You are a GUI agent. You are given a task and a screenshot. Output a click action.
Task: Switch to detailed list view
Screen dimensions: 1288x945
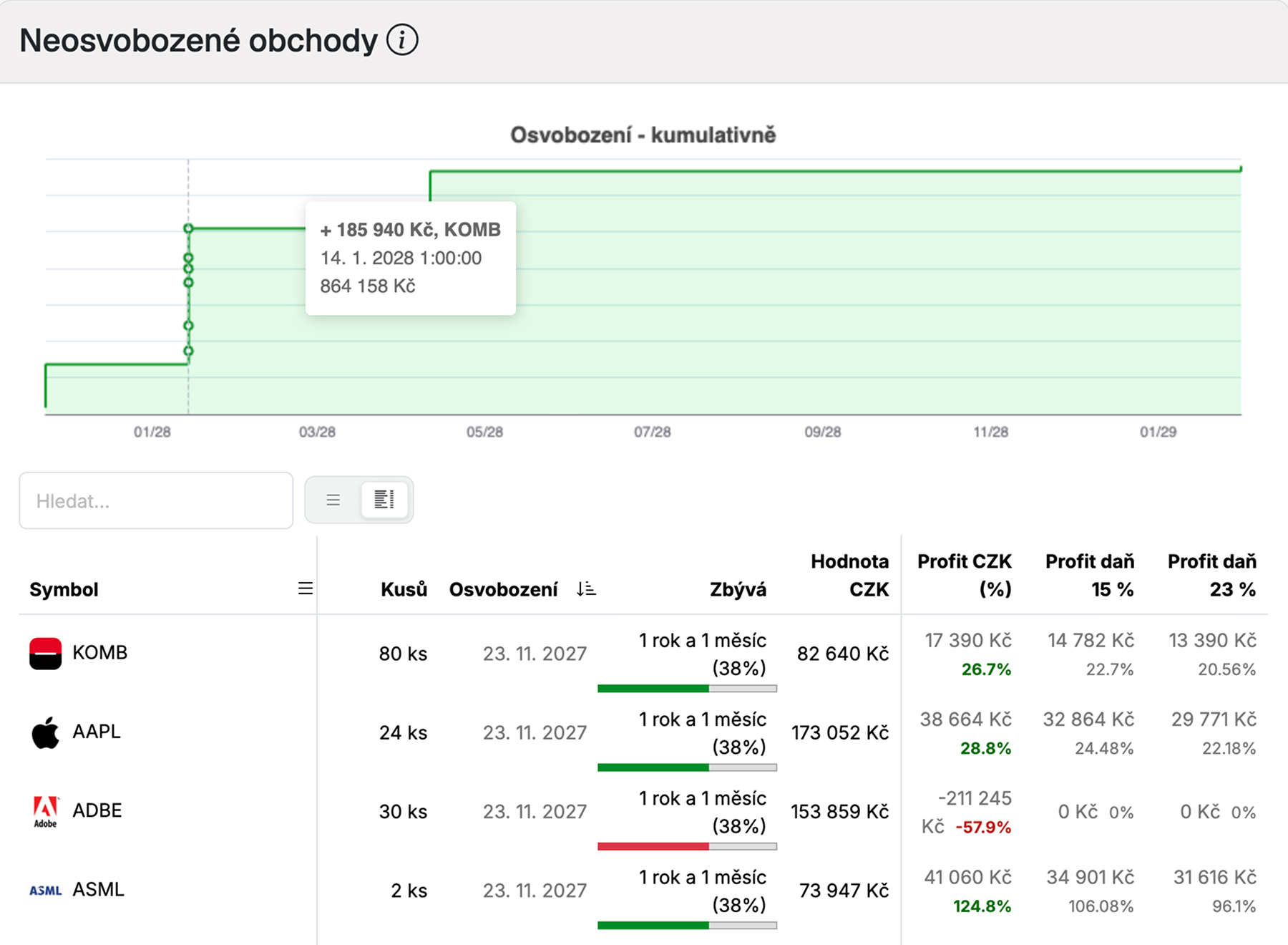click(x=384, y=500)
